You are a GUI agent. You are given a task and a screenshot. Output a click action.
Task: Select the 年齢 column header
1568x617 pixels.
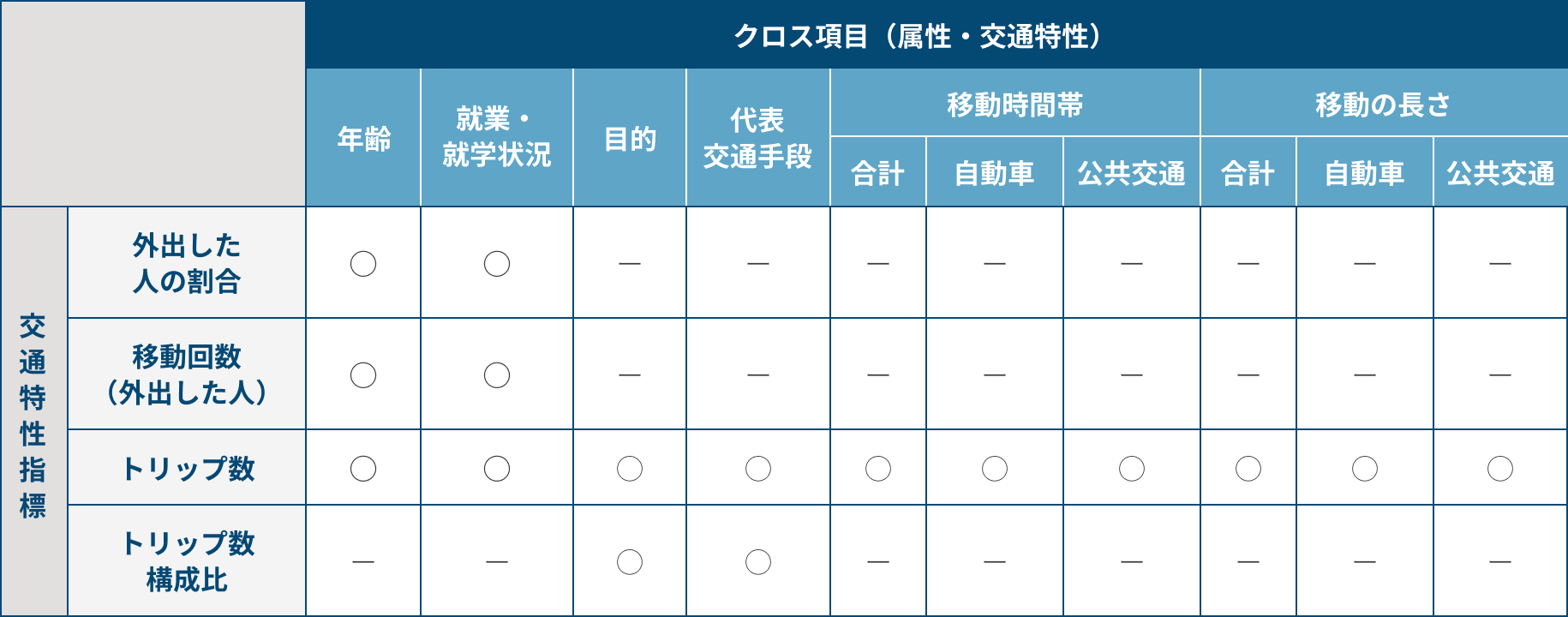tap(363, 138)
